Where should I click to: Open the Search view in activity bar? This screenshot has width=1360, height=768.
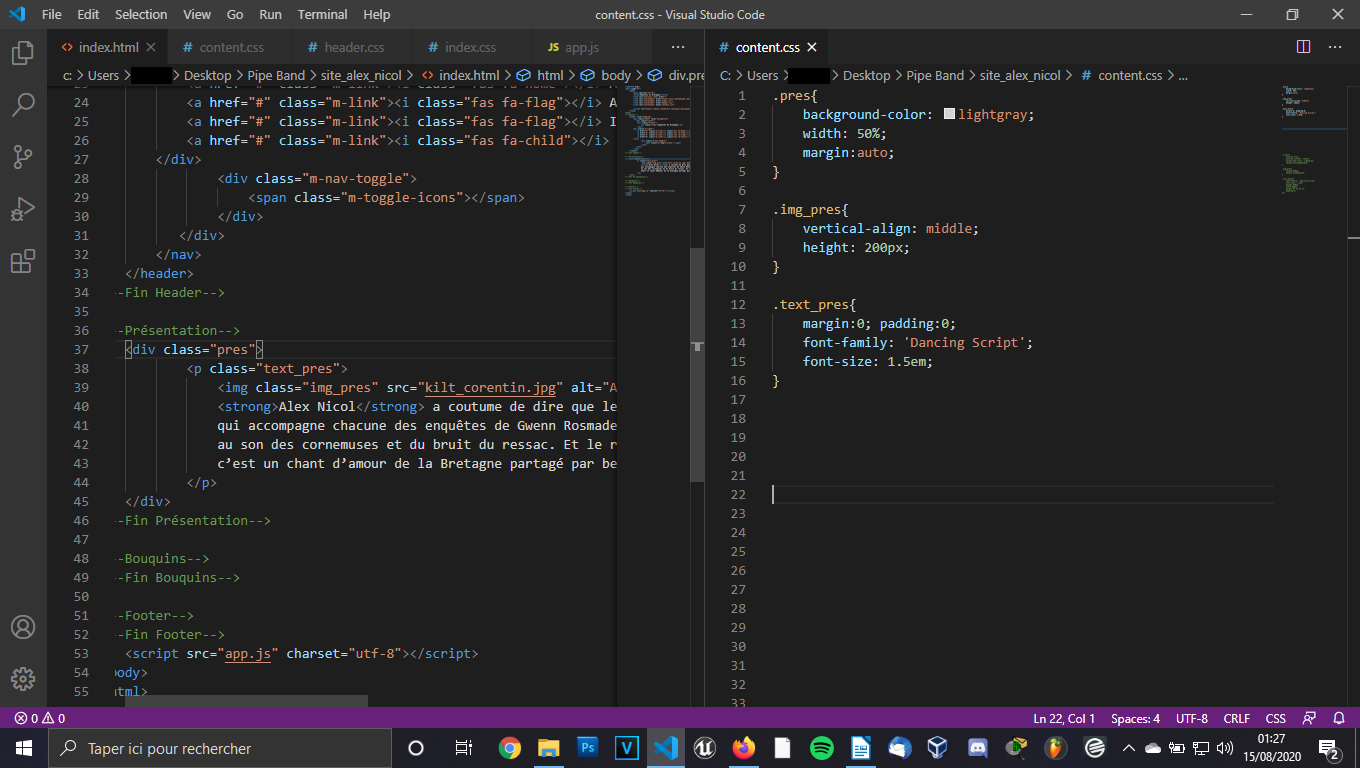click(x=23, y=104)
